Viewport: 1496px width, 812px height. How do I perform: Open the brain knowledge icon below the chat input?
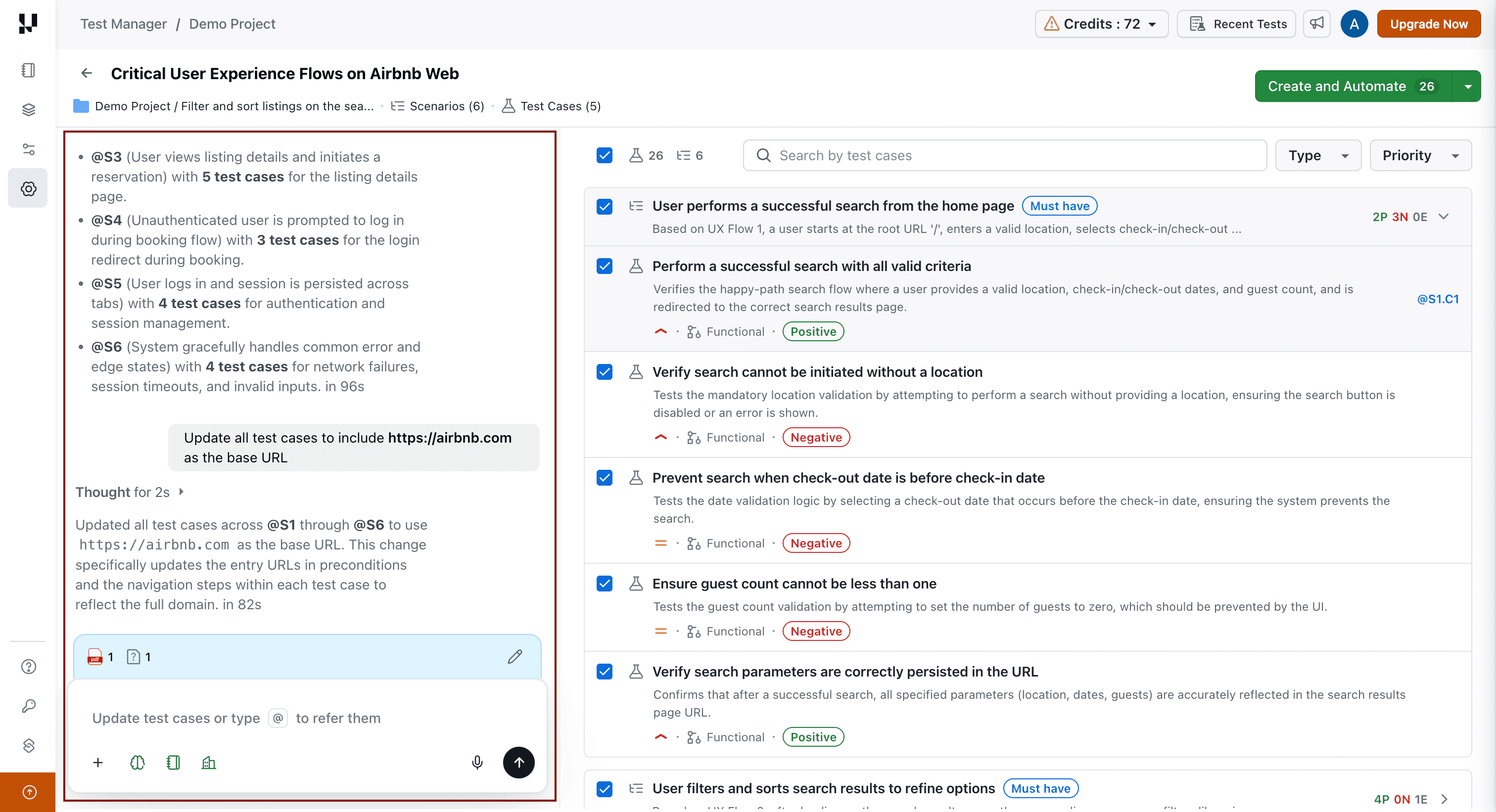click(x=137, y=762)
